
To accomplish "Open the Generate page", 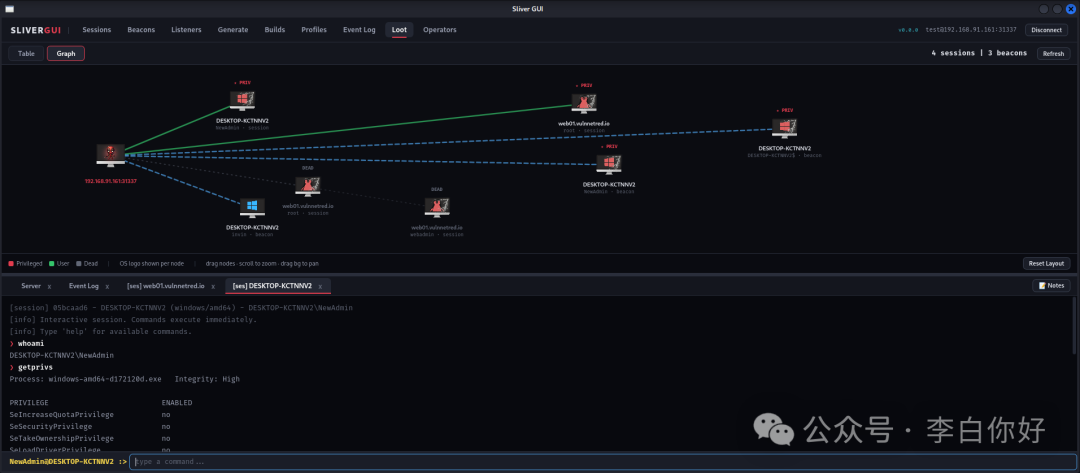I will coord(233,30).
